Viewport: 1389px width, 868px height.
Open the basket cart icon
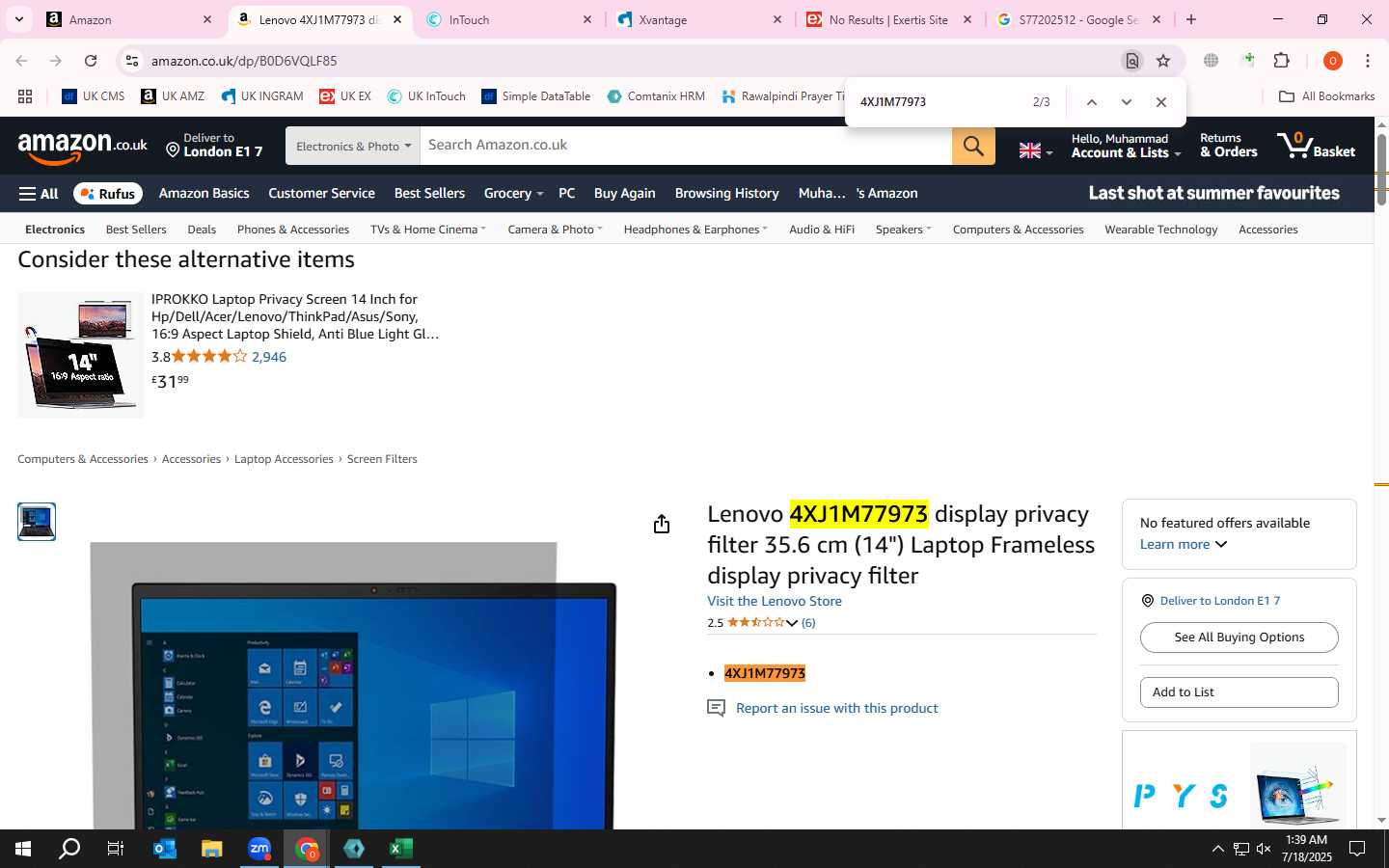[1316, 146]
